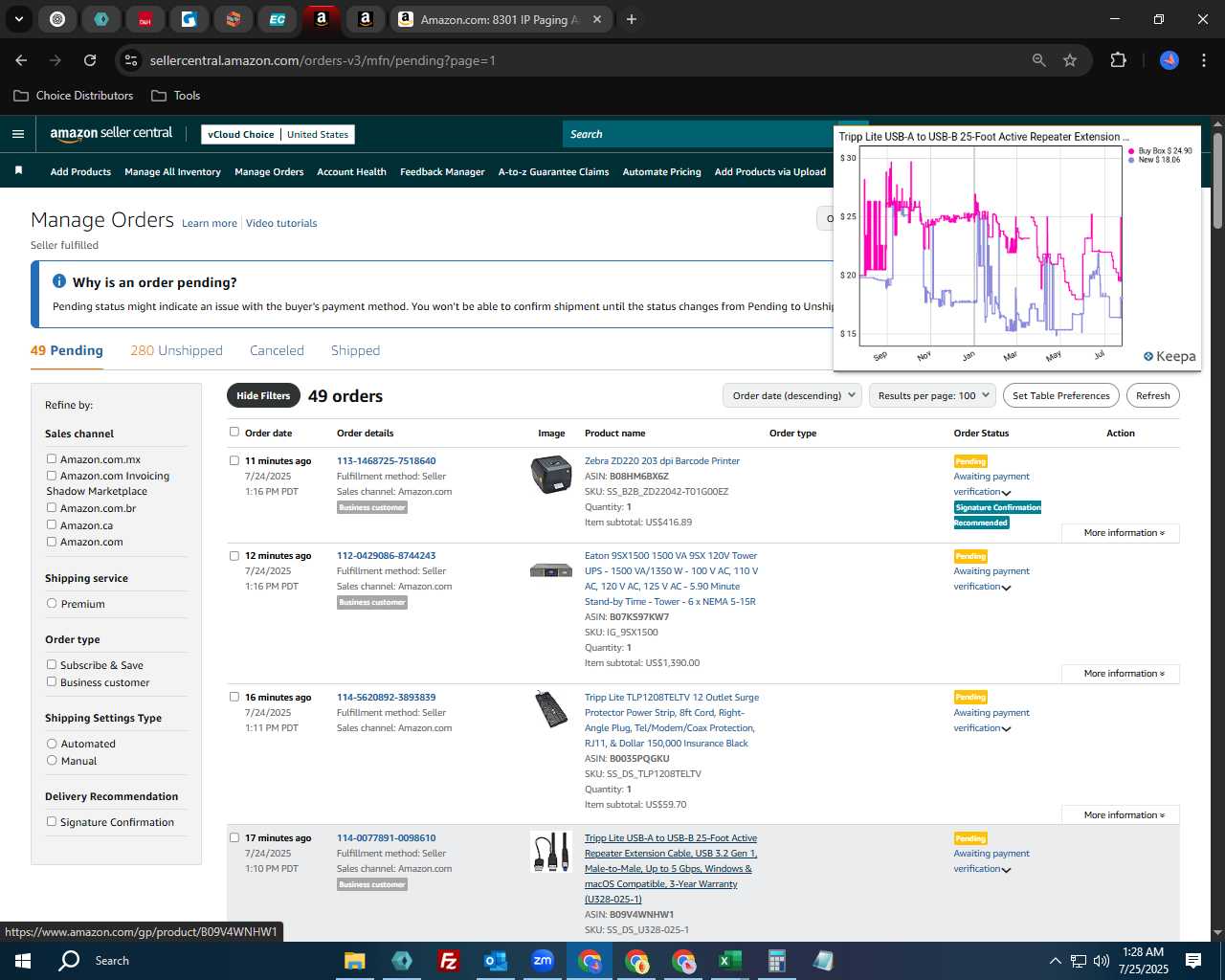Open Windows Start menu
The image size is (1225, 980).
click(x=23, y=960)
